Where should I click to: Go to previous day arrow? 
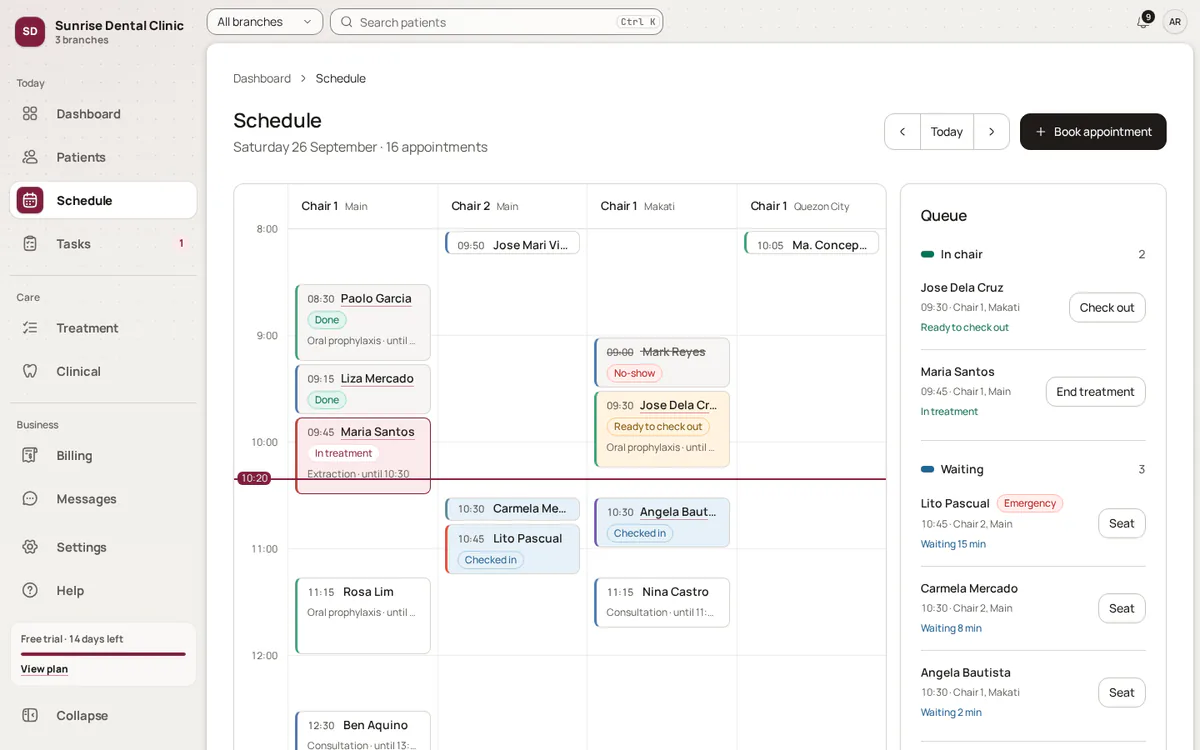coord(902,132)
